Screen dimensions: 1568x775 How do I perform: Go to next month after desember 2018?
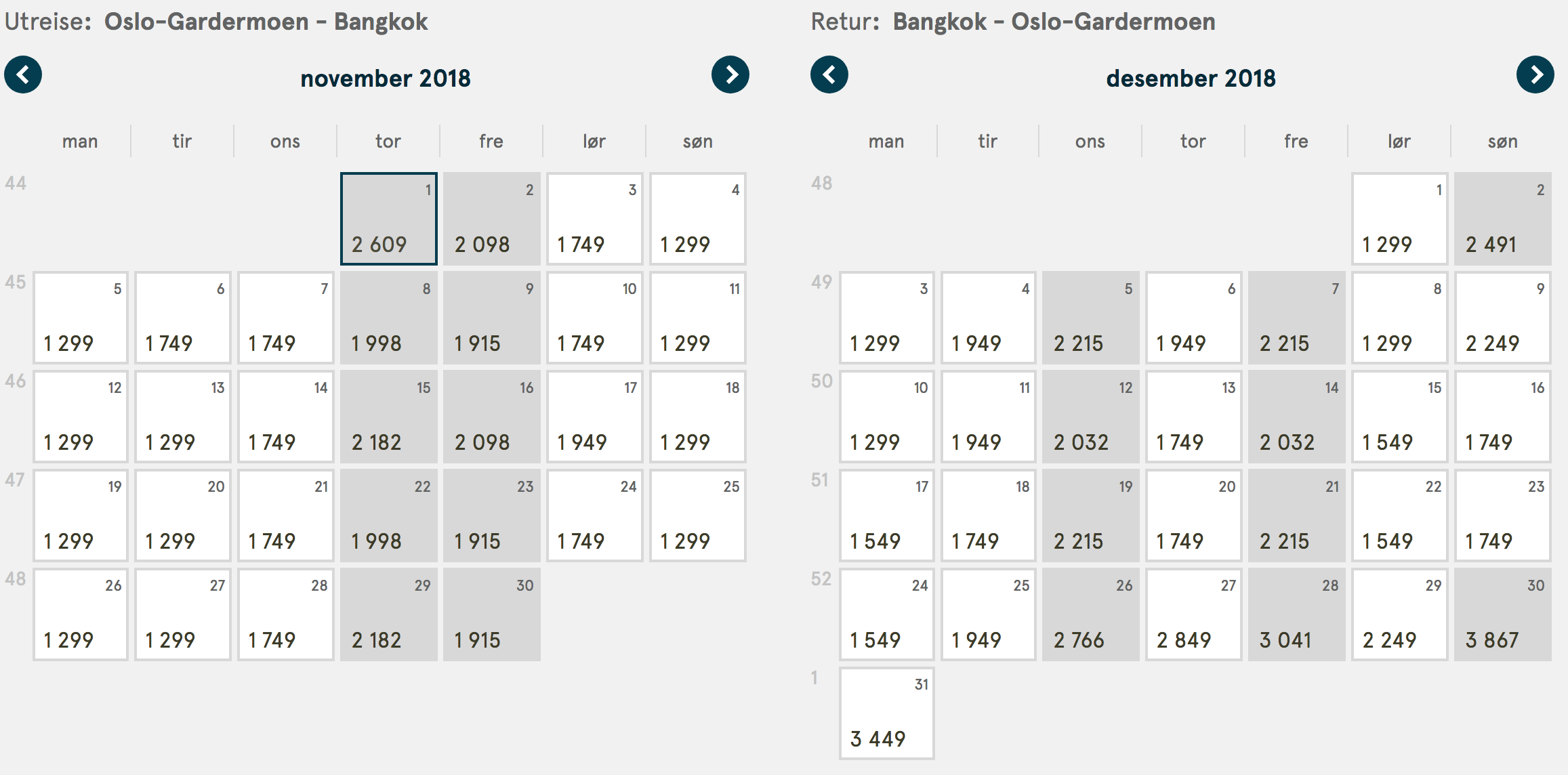pos(1535,75)
